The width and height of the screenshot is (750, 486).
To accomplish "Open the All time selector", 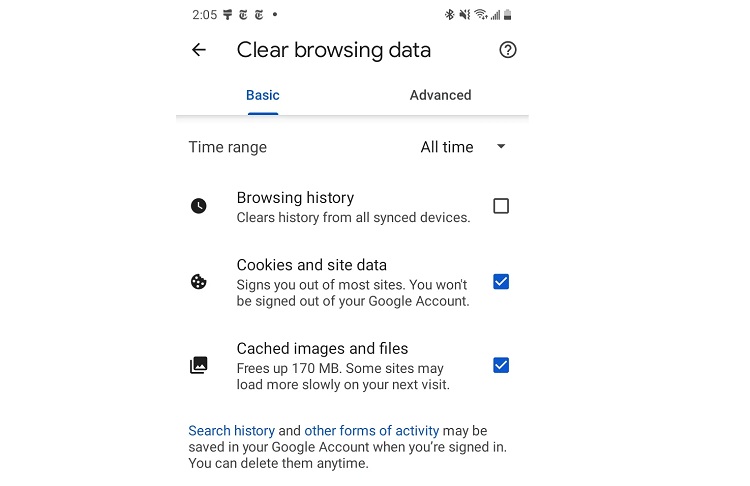I will click(x=447, y=147).
